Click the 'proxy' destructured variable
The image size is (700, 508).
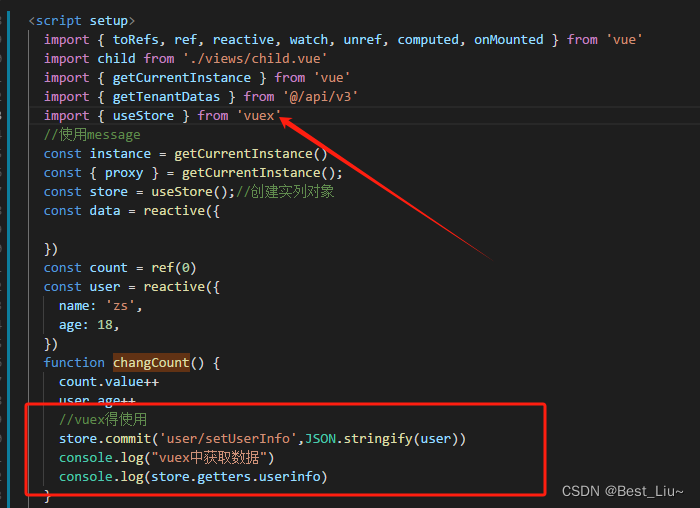coord(124,173)
